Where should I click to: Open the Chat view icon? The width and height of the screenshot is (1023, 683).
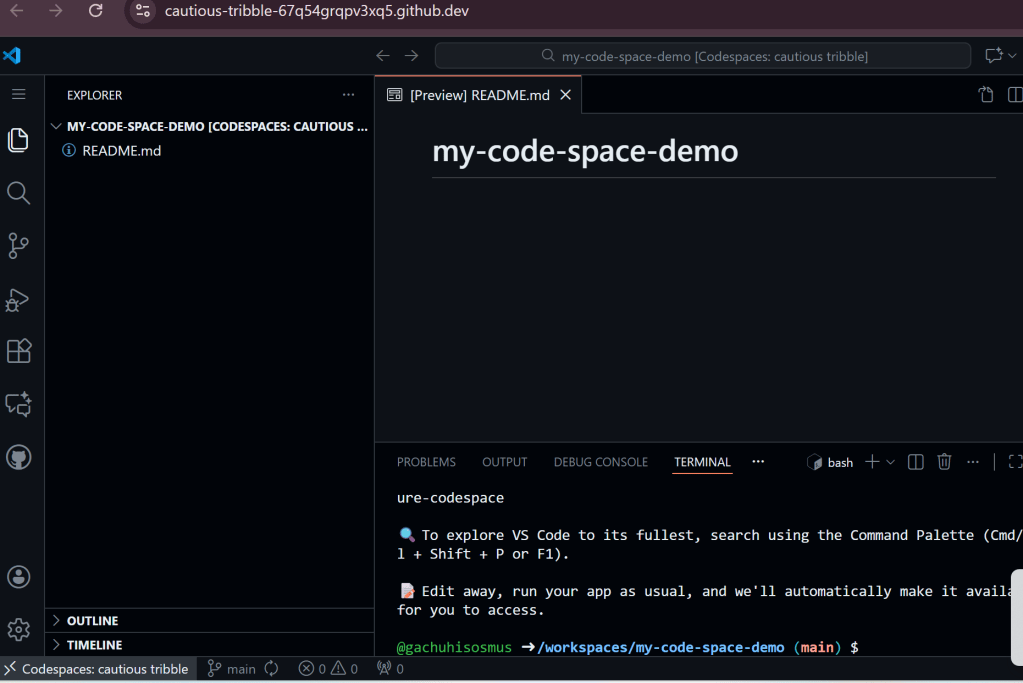(x=18, y=404)
